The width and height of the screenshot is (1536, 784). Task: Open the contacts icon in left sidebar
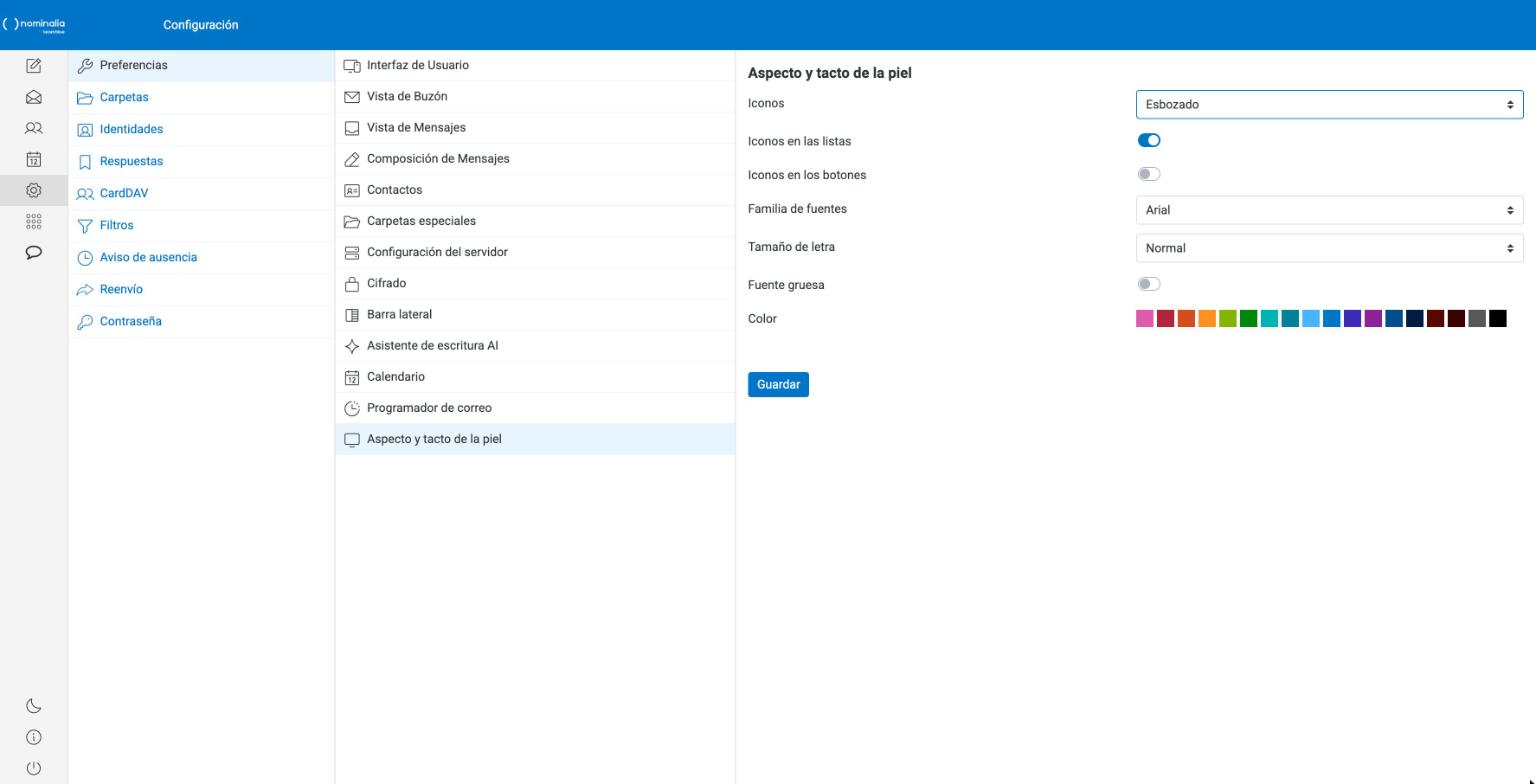point(33,128)
